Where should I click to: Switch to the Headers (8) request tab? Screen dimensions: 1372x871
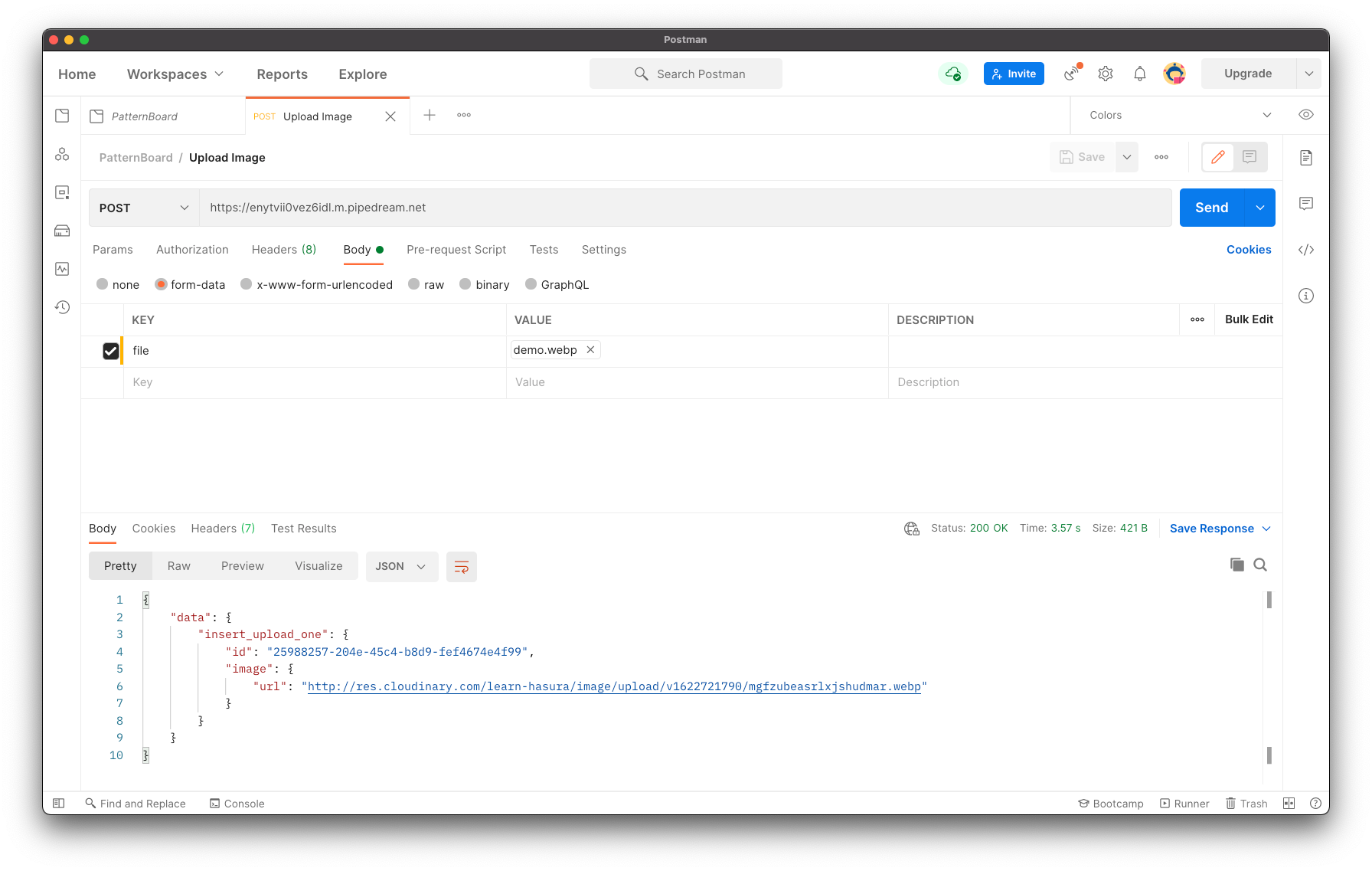point(284,250)
